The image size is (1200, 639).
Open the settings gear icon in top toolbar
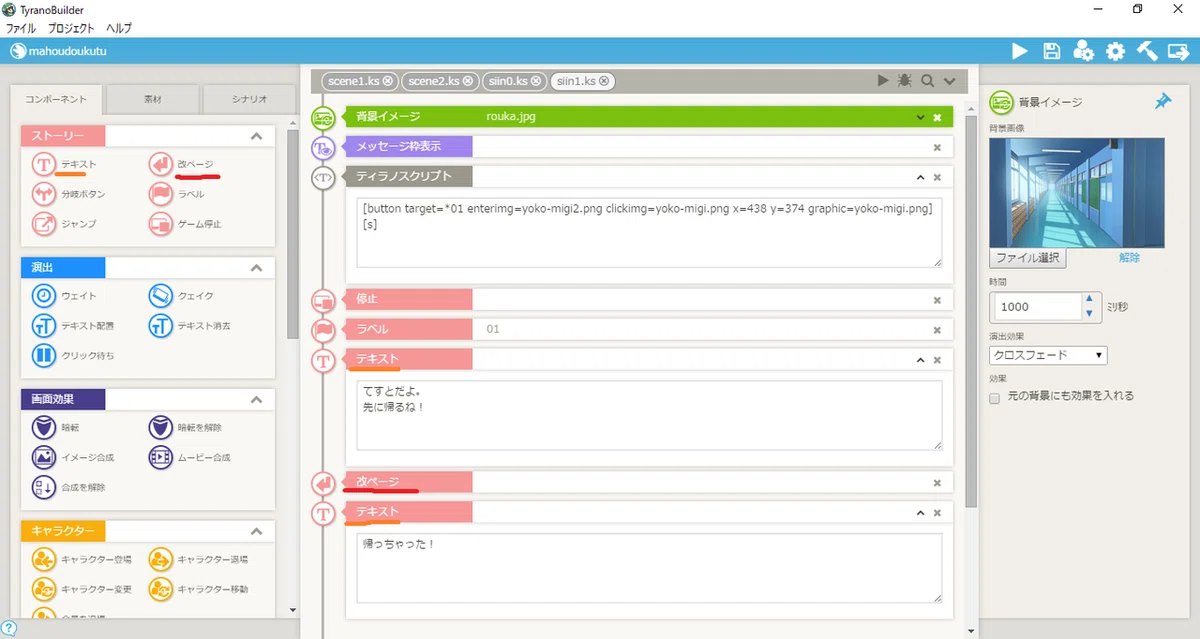pos(1115,51)
